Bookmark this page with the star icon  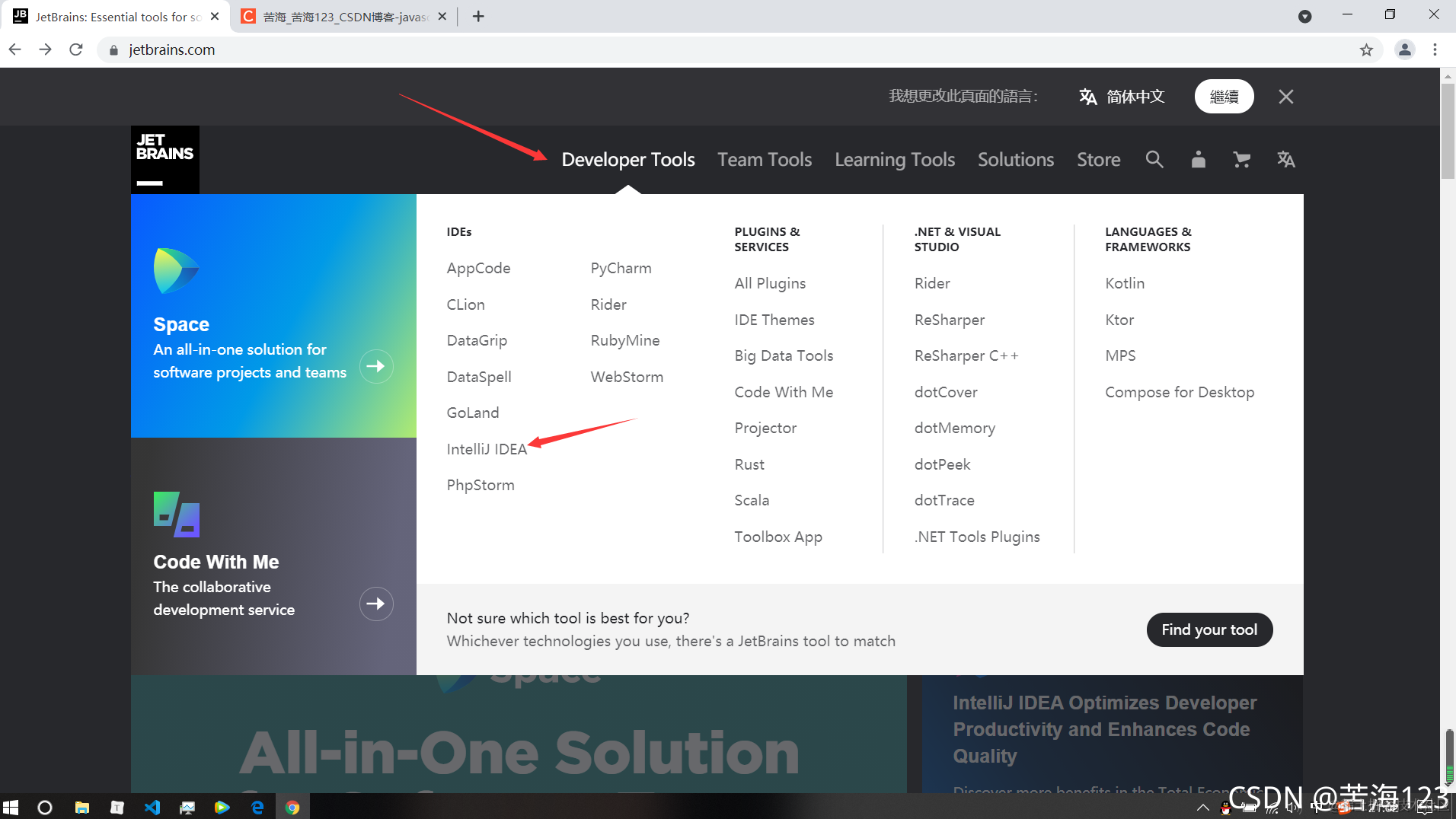point(1367,49)
